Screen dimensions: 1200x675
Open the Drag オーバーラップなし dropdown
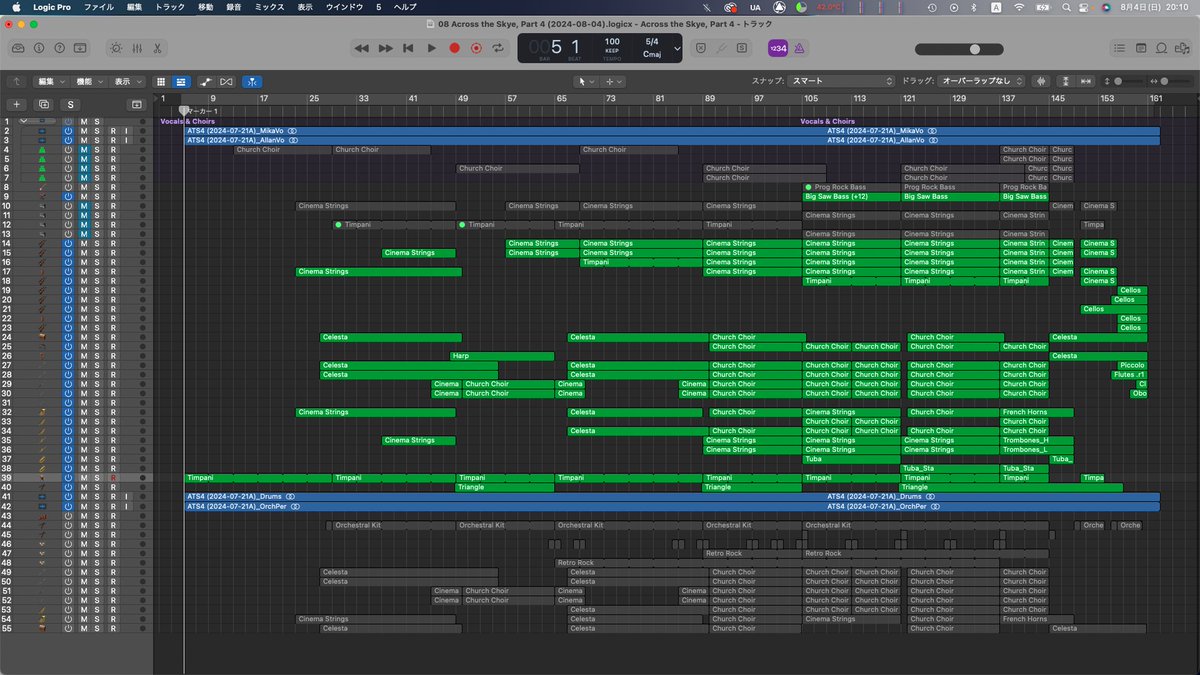point(983,81)
